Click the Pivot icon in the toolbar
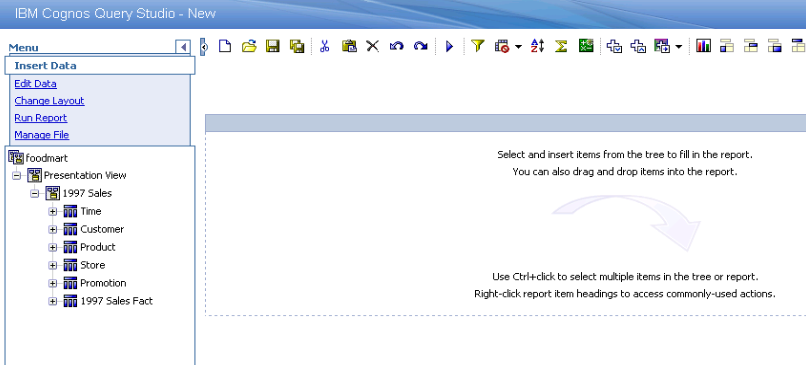The width and height of the screenshot is (806, 365). (x=751, y=46)
